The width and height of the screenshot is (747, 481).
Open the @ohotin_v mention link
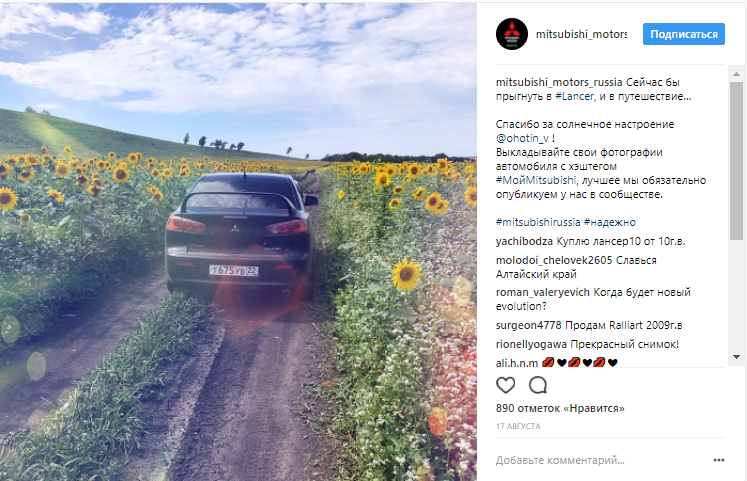click(522, 138)
